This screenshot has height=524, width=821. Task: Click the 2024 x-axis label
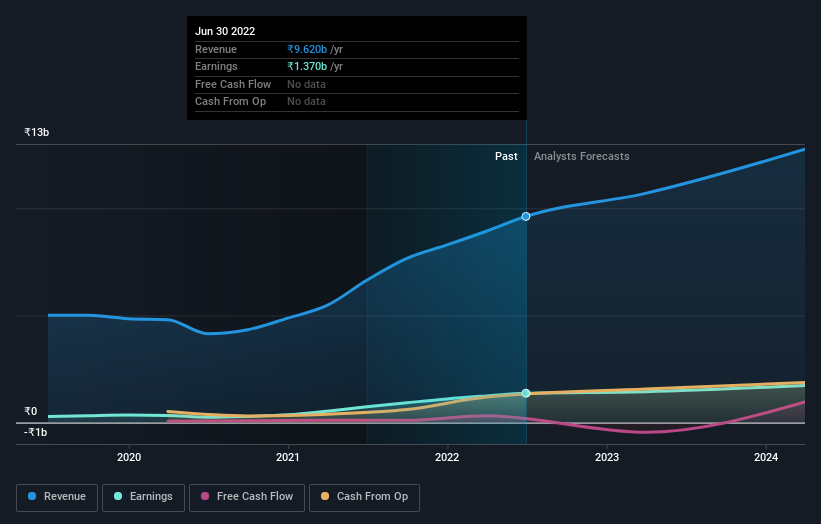click(765, 458)
